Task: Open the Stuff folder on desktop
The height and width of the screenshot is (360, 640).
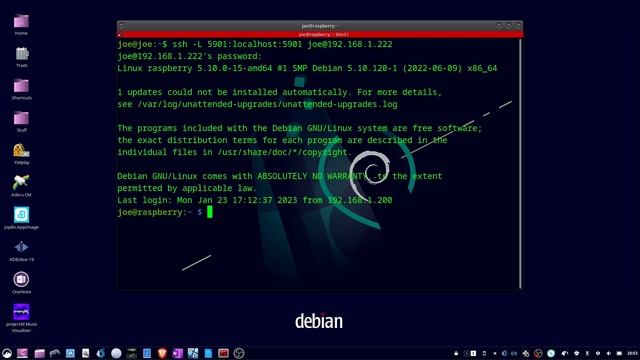Action: point(21,118)
